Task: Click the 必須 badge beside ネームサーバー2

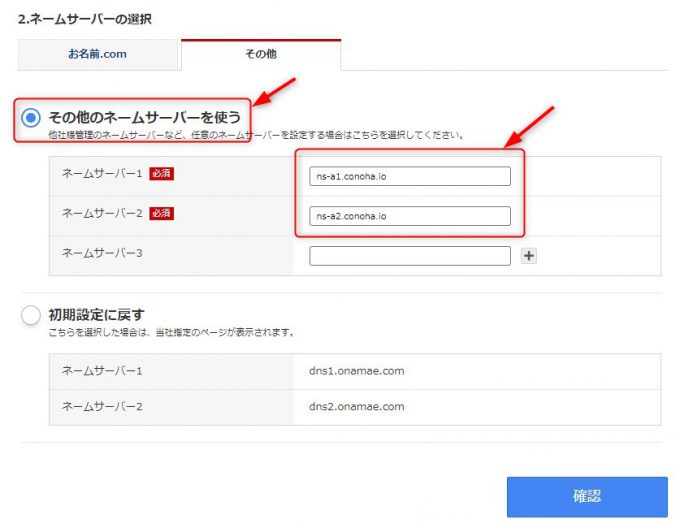Action: [x=161, y=213]
